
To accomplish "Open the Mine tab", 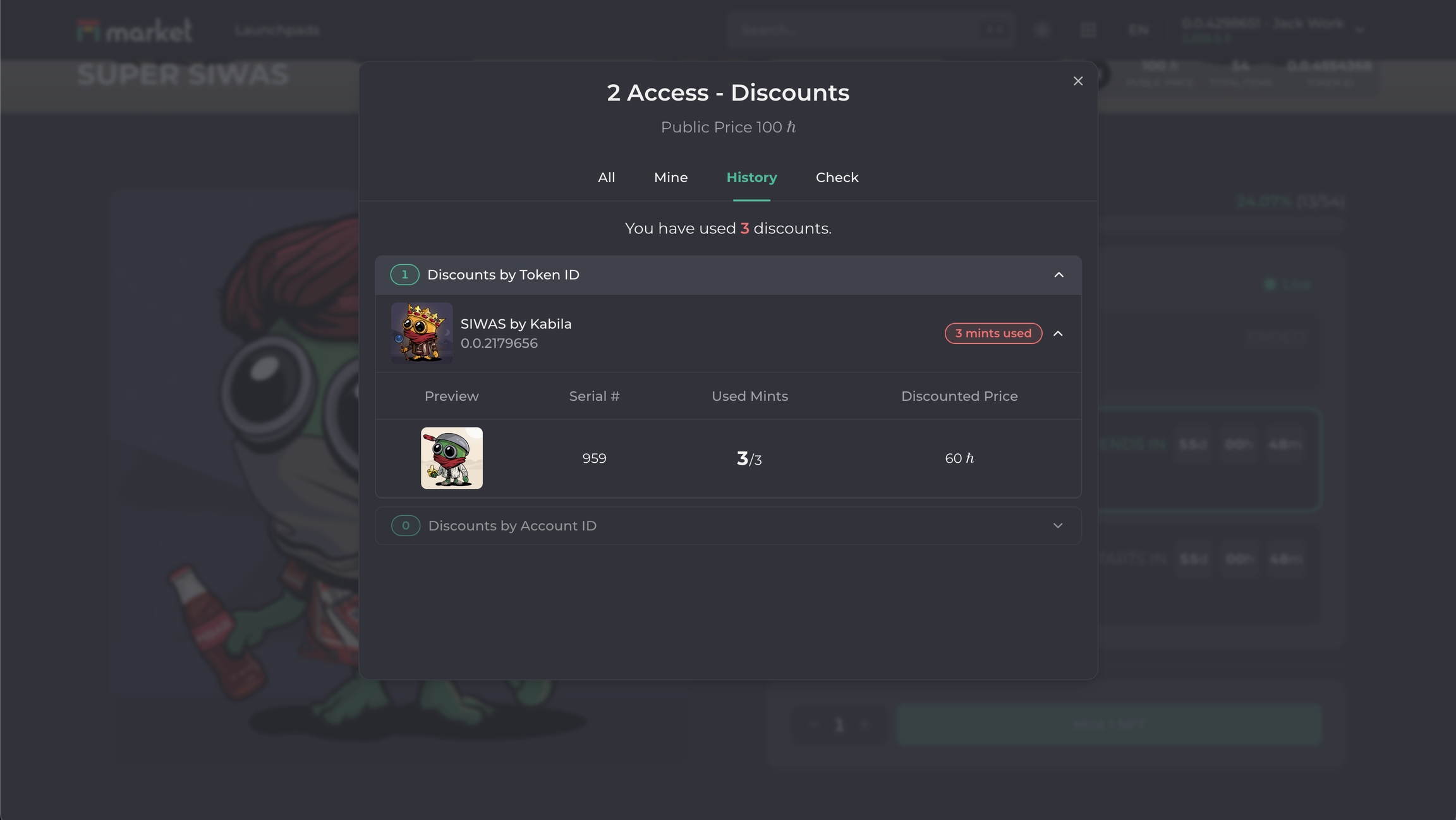I will coord(670,178).
